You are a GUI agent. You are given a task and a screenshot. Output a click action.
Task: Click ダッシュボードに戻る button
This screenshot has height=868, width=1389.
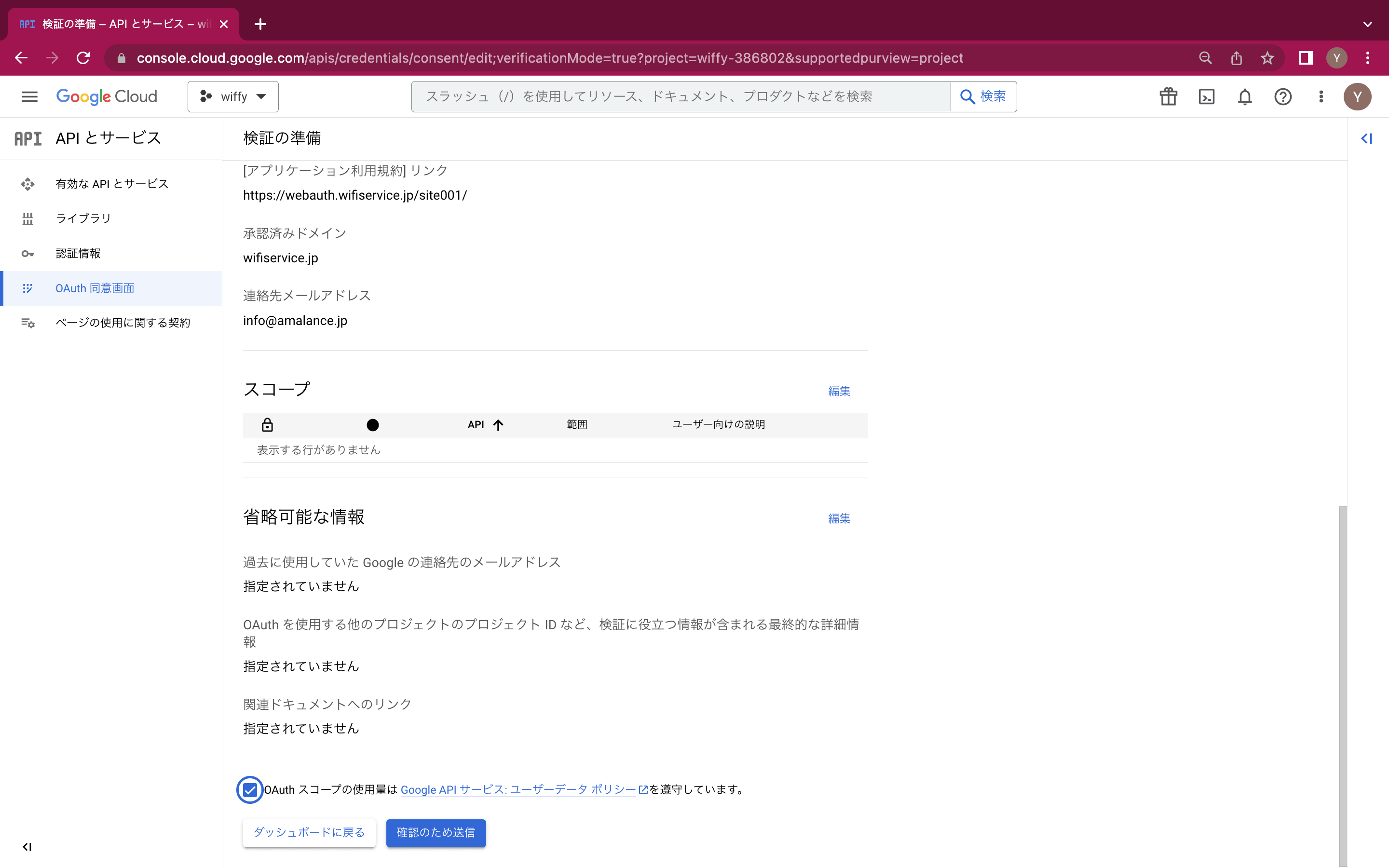309,832
